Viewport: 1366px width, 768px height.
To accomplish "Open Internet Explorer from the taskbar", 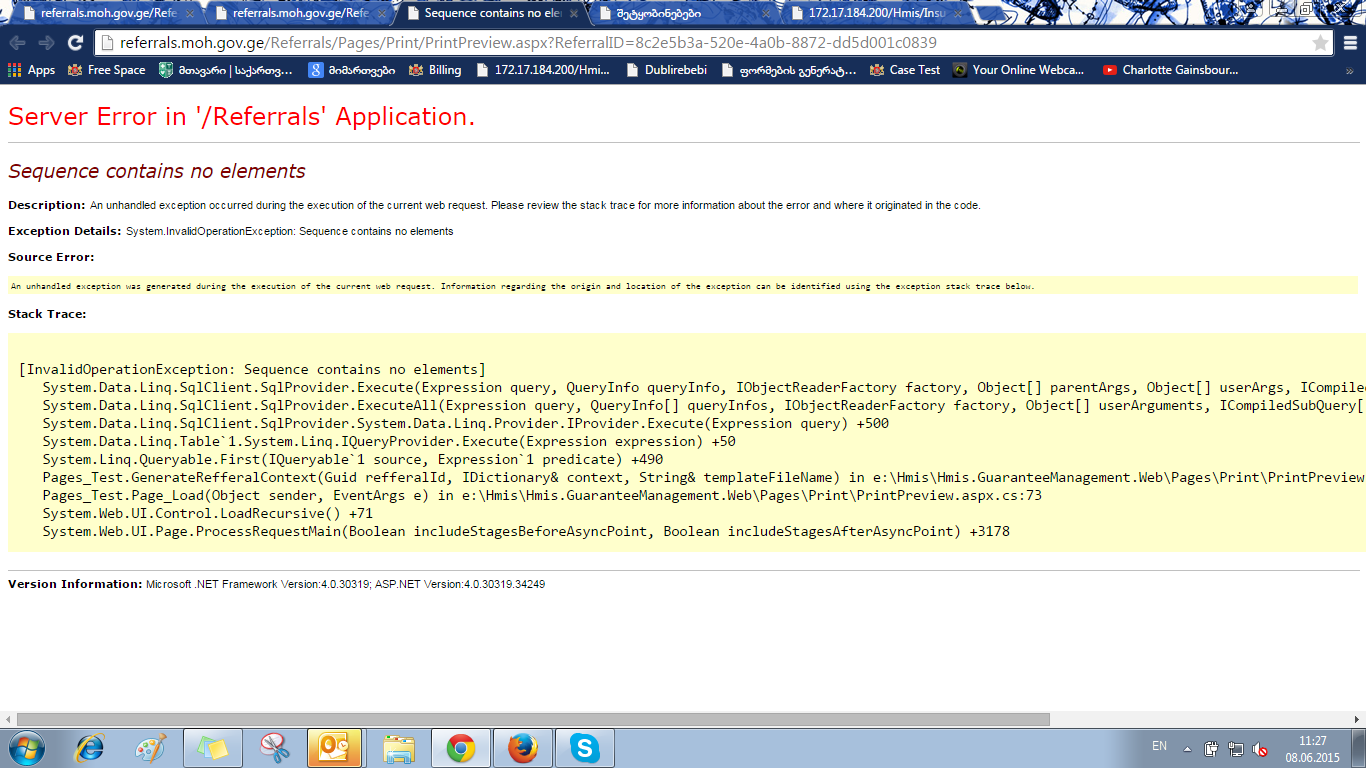I will pyautogui.click(x=91, y=748).
